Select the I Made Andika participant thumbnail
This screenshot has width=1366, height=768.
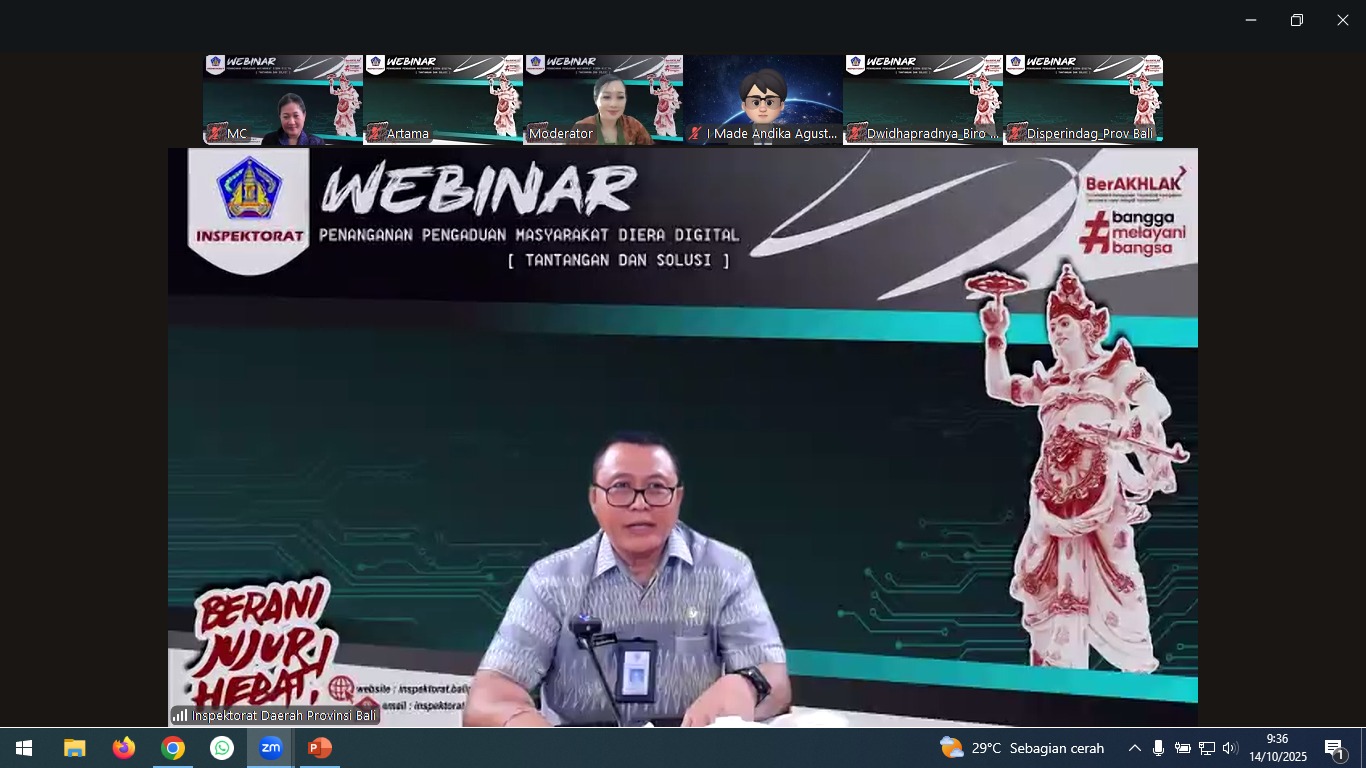[763, 100]
